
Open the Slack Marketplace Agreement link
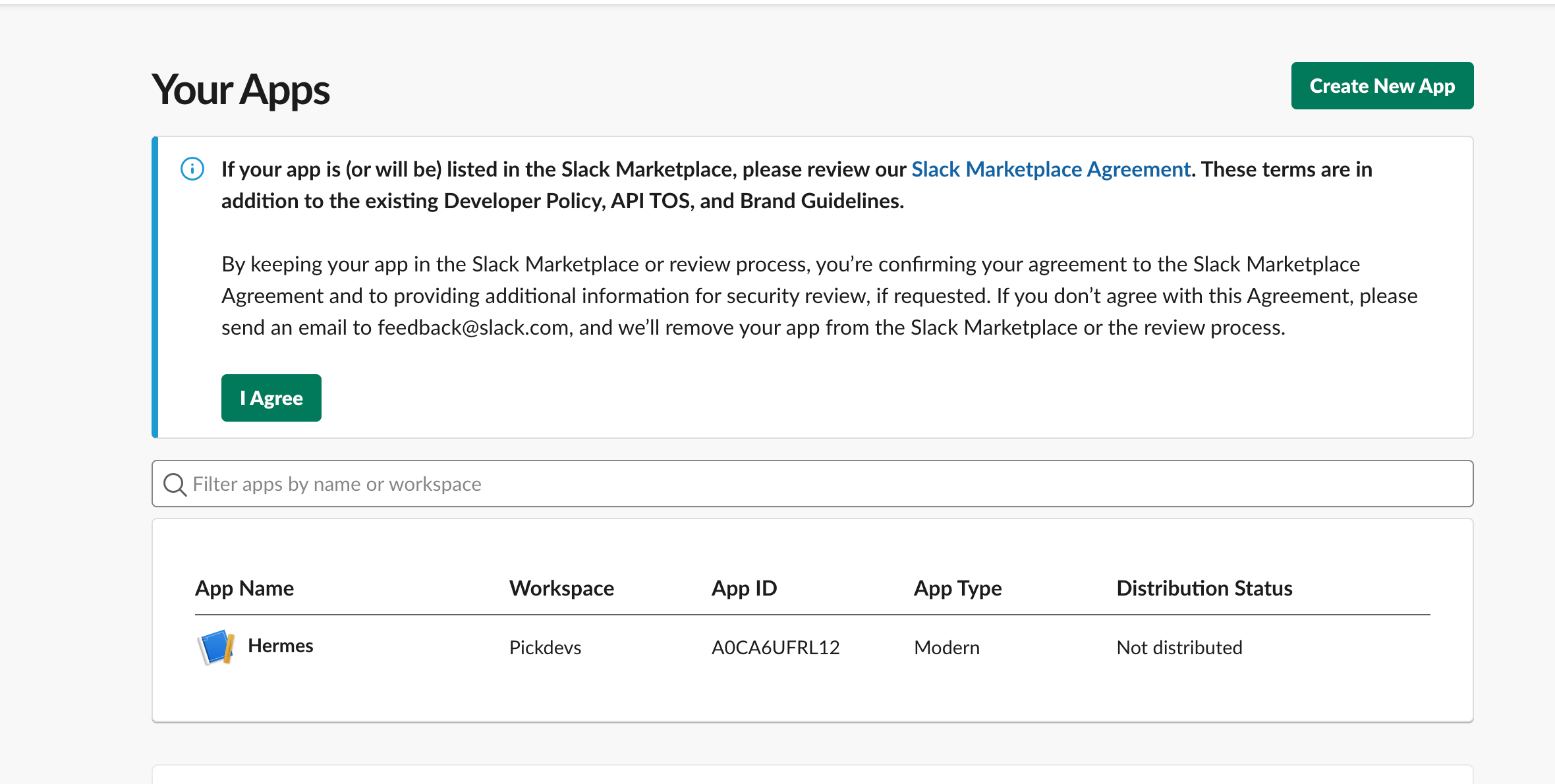(x=1051, y=169)
